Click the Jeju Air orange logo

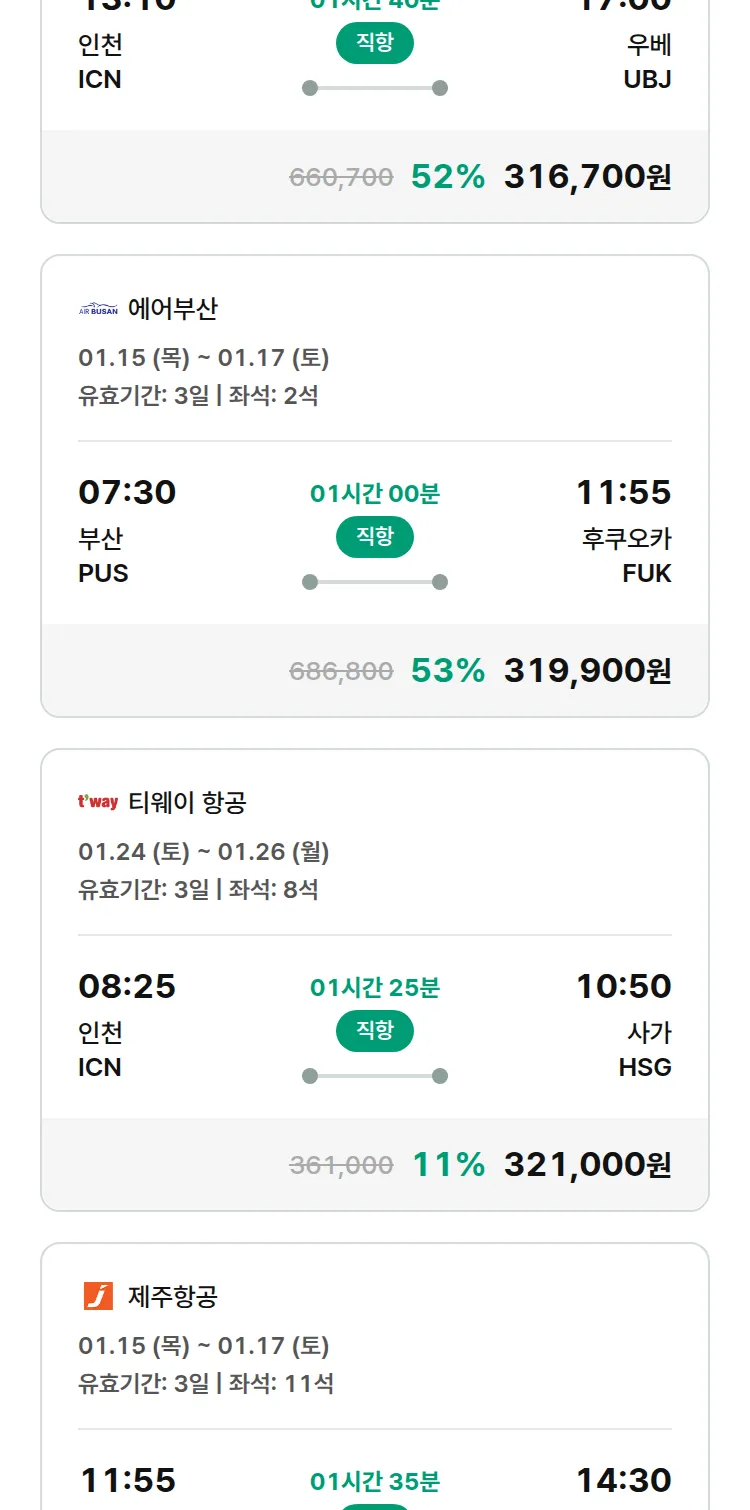pyautogui.click(x=98, y=1296)
